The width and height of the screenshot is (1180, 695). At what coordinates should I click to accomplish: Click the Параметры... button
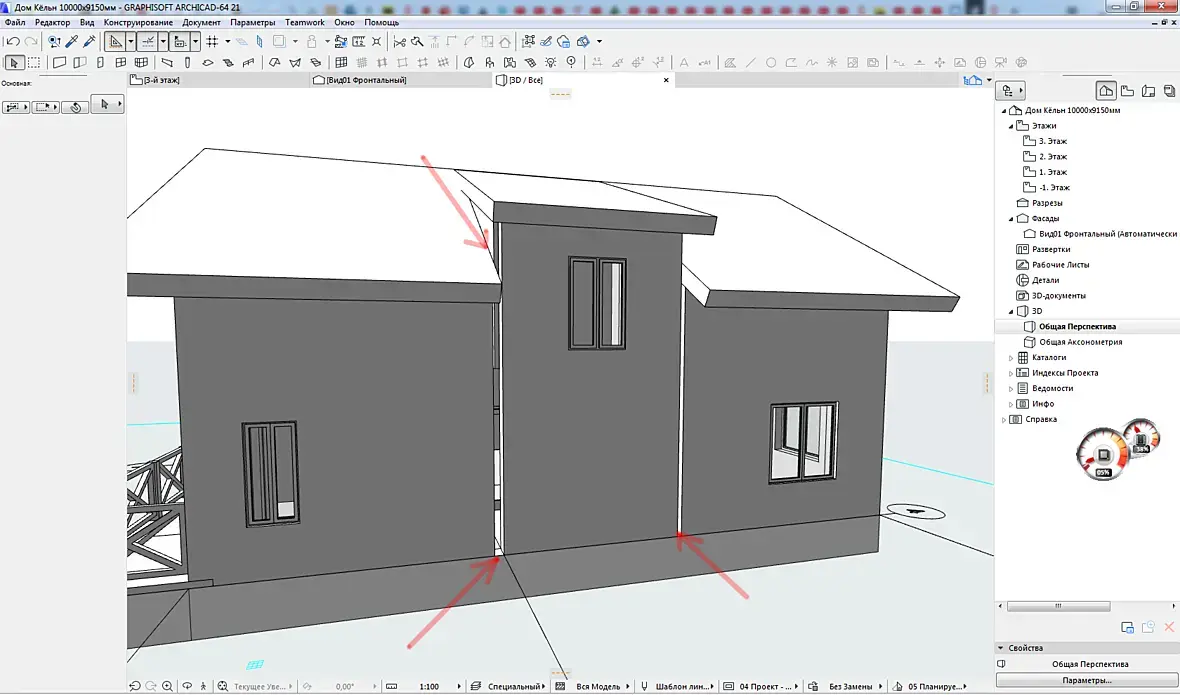(x=1087, y=680)
